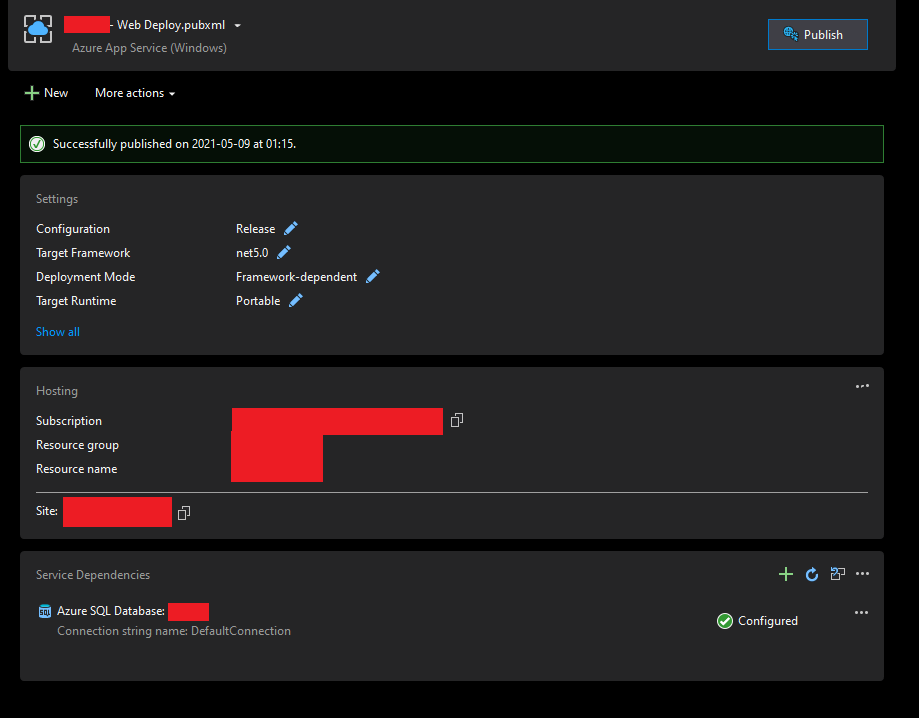Open the Hosting section ellipsis menu
919x718 pixels.
862,386
